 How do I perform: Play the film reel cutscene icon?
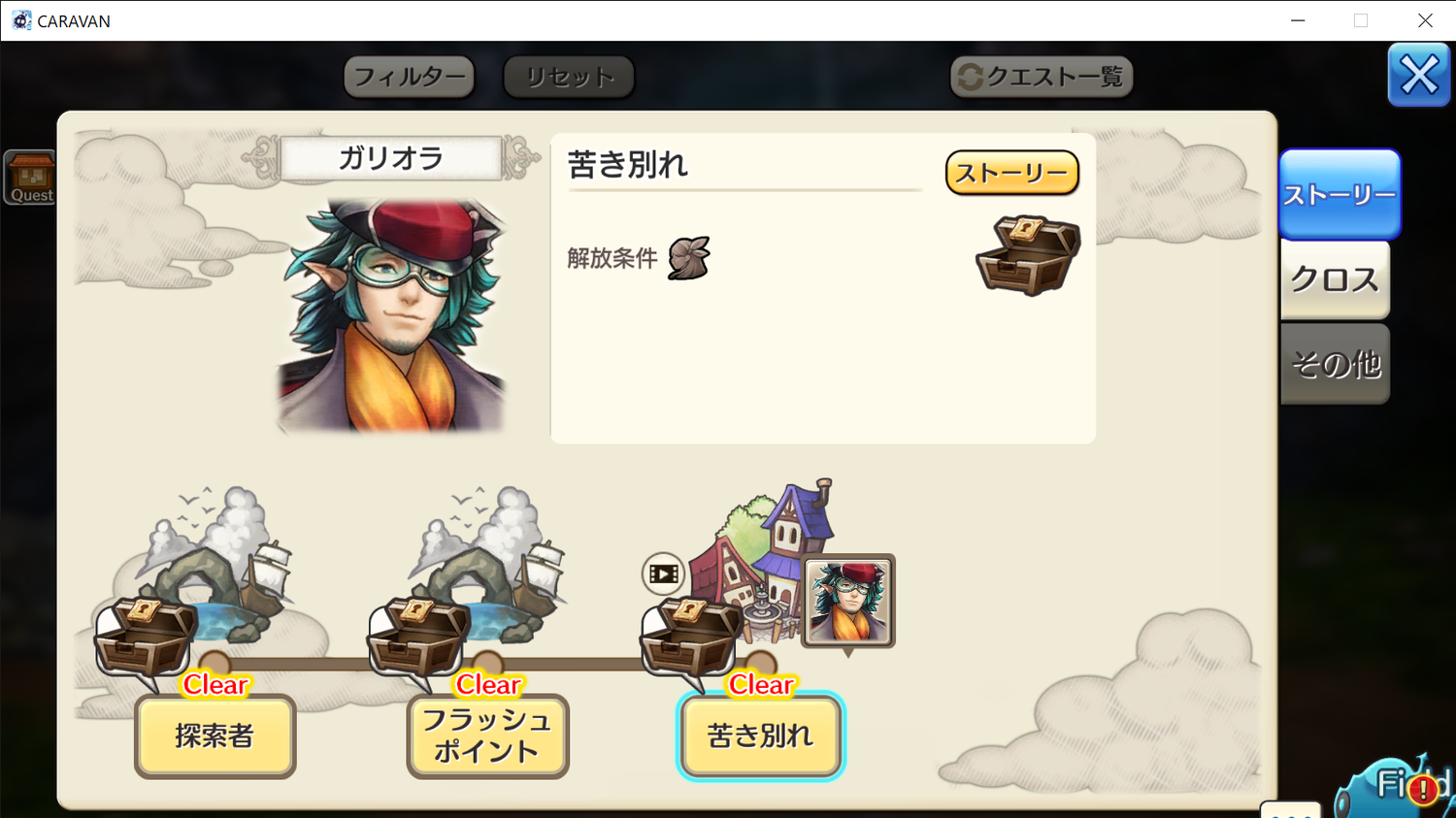[x=664, y=574]
